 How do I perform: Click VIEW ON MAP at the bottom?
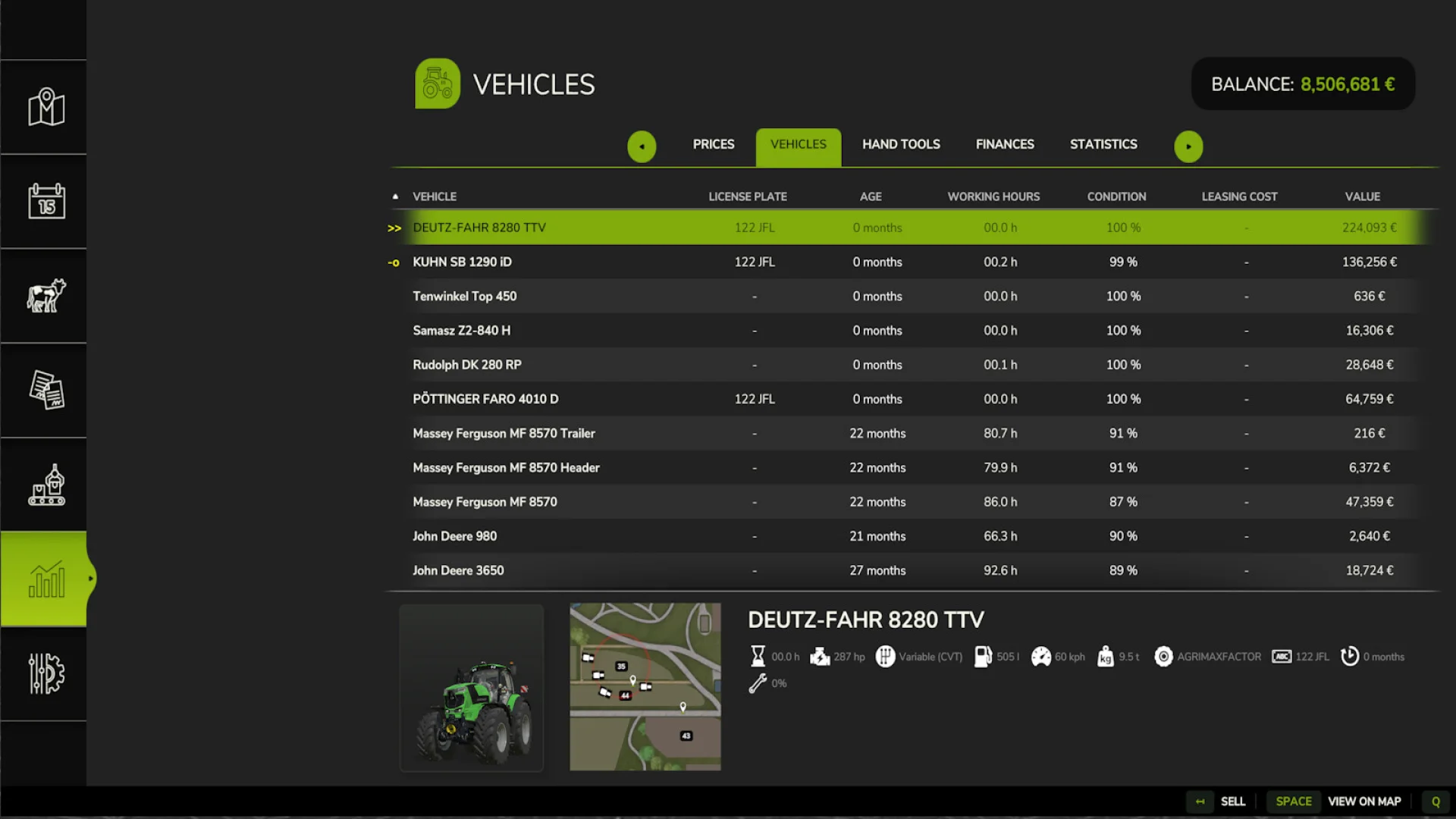(x=1363, y=801)
